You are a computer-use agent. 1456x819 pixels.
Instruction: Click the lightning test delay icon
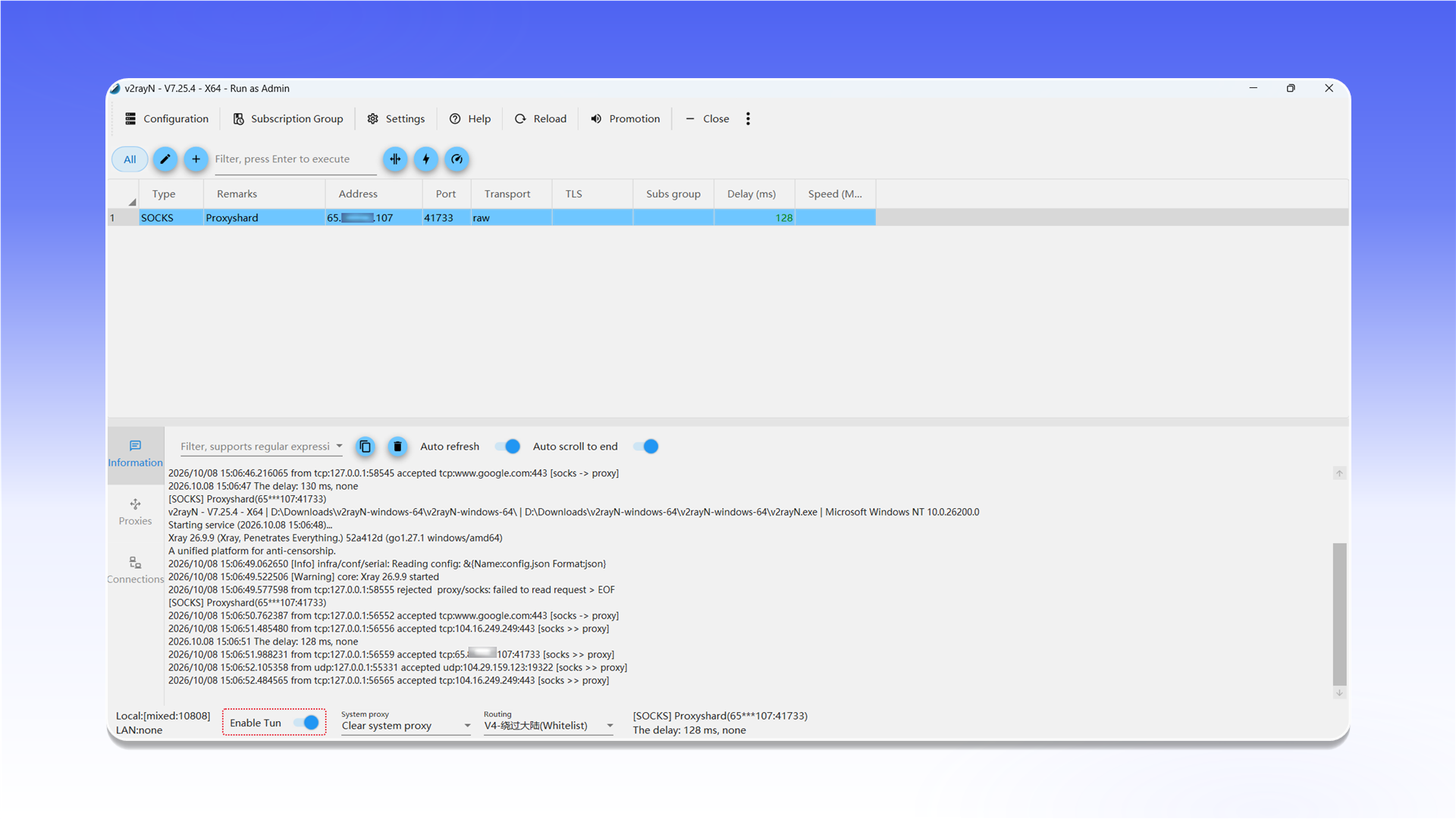coord(426,159)
